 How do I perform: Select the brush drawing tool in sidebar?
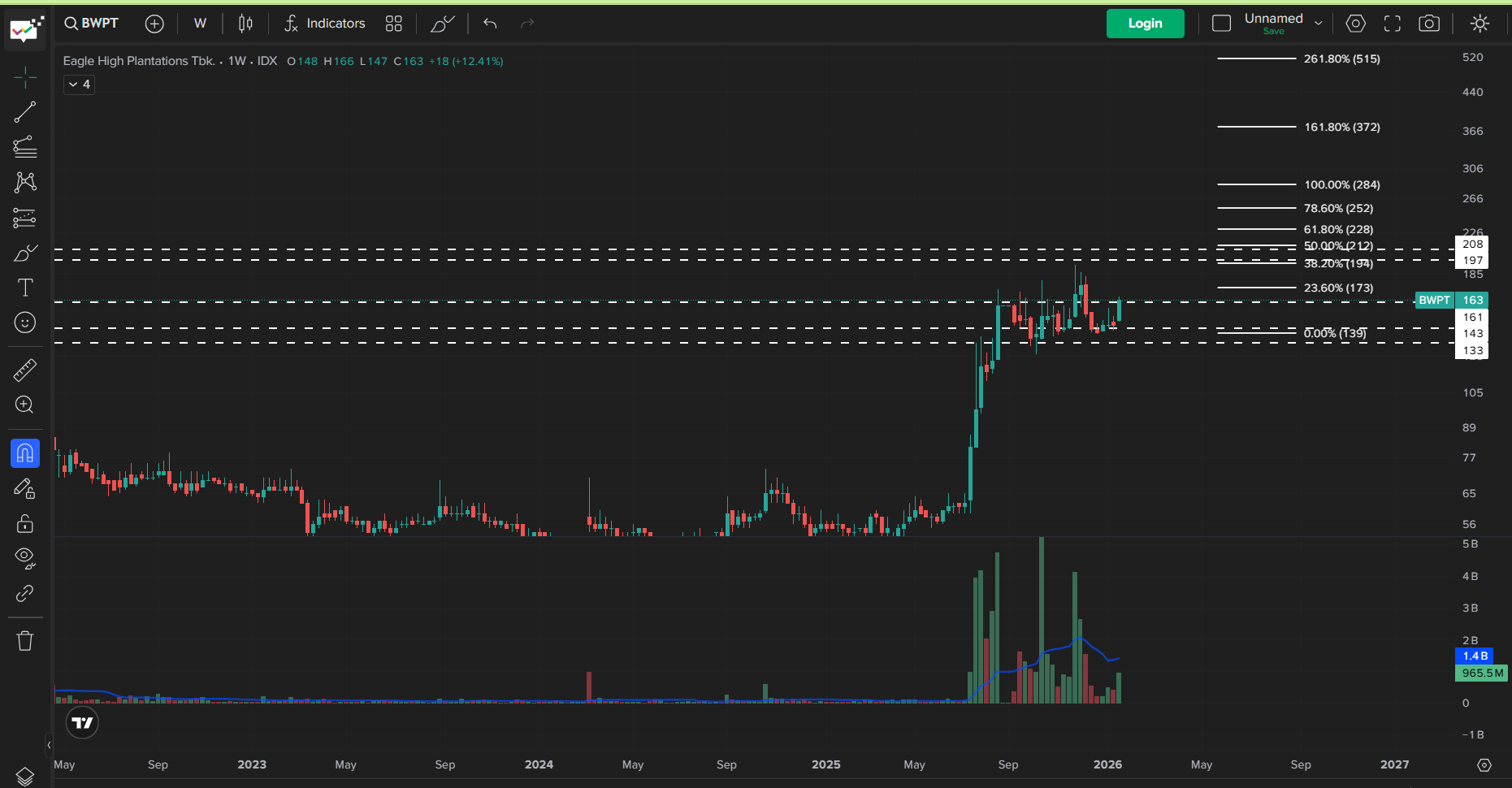[x=25, y=253]
